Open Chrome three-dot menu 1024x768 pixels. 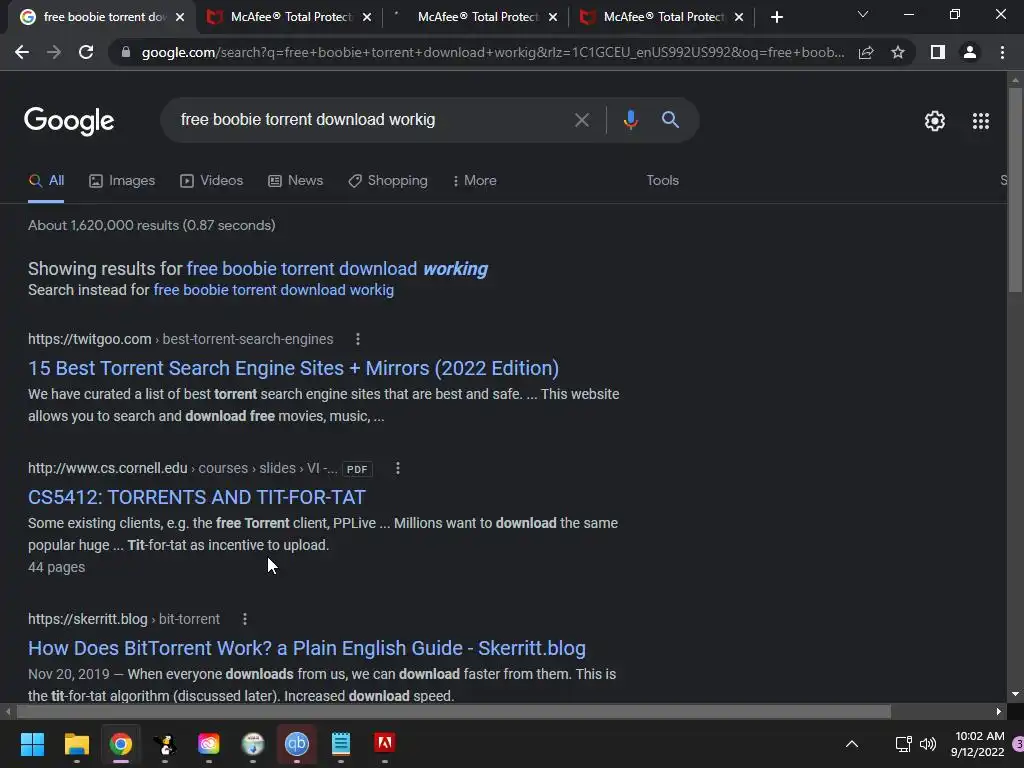pos(1002,52)
